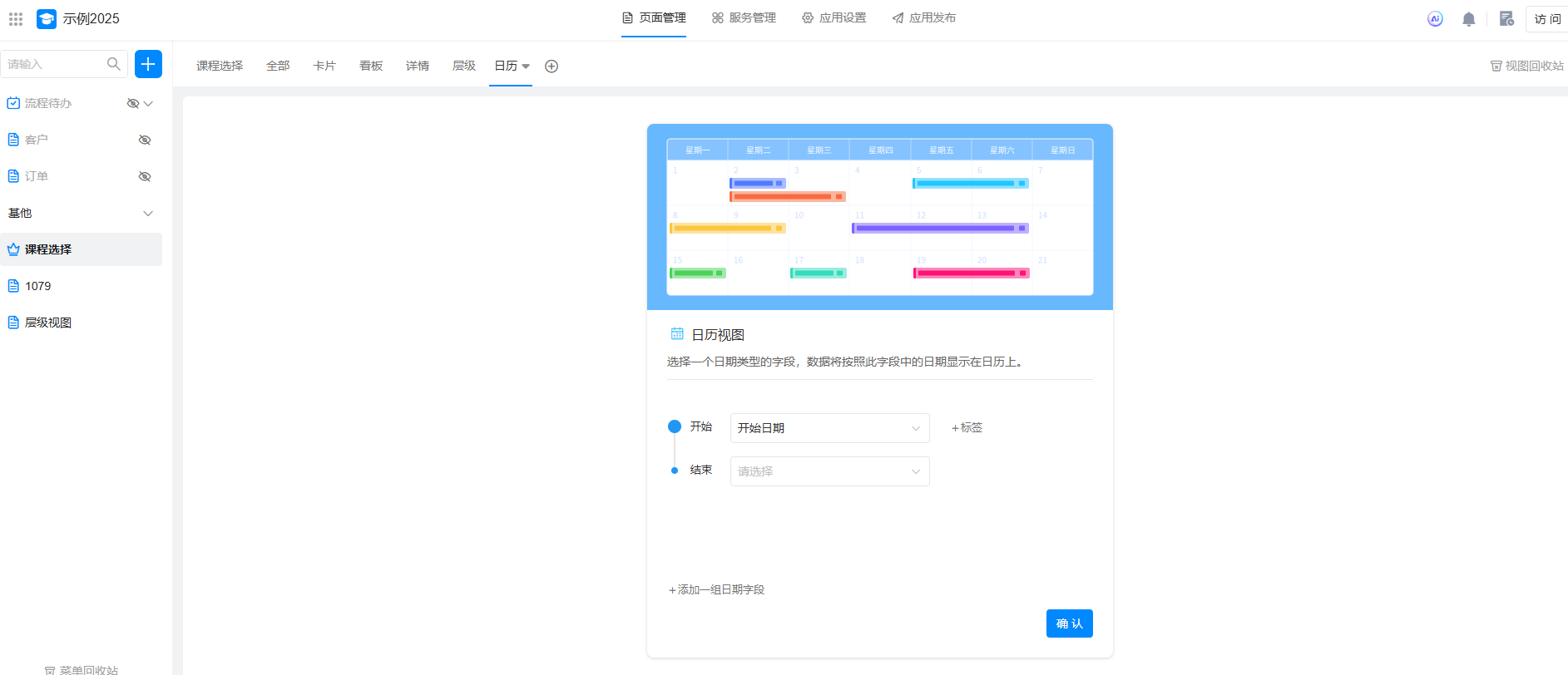Collapse the 其他 group in the sidebar
The image size is (1568, 675).
[x=148, y=213]
